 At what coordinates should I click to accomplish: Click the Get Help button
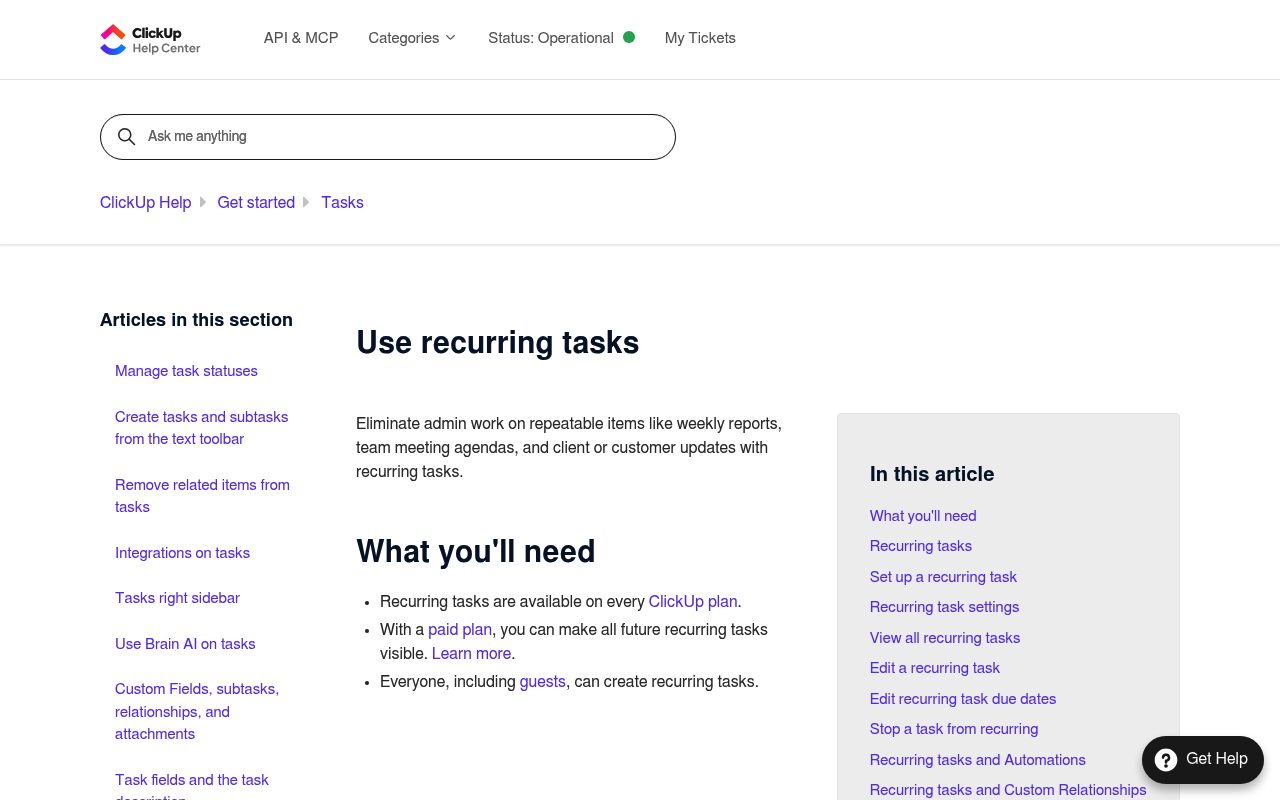(1203, 760)
